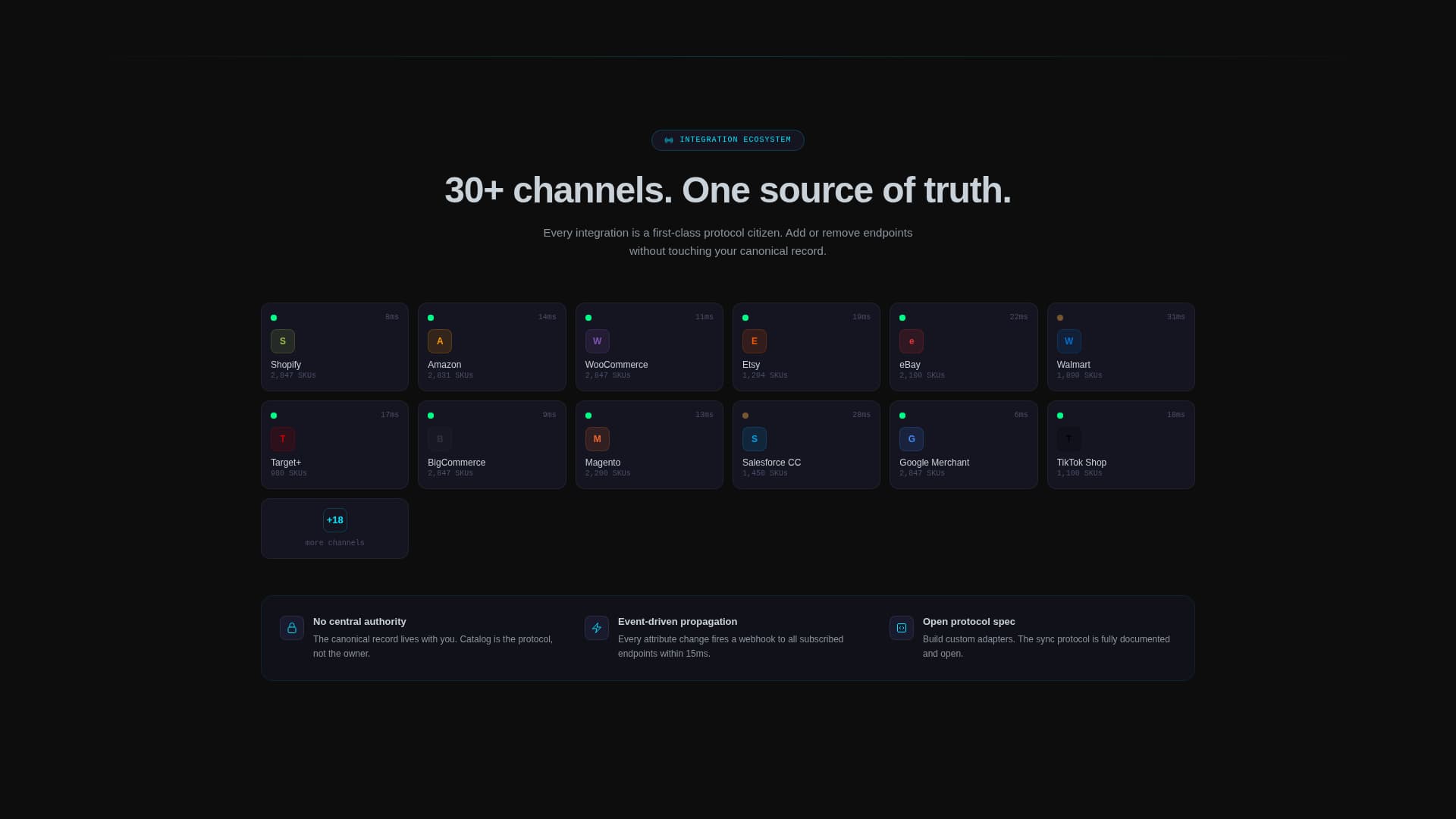
Task: Click the lock icon beside No central authority
Action: pos(292,628)
